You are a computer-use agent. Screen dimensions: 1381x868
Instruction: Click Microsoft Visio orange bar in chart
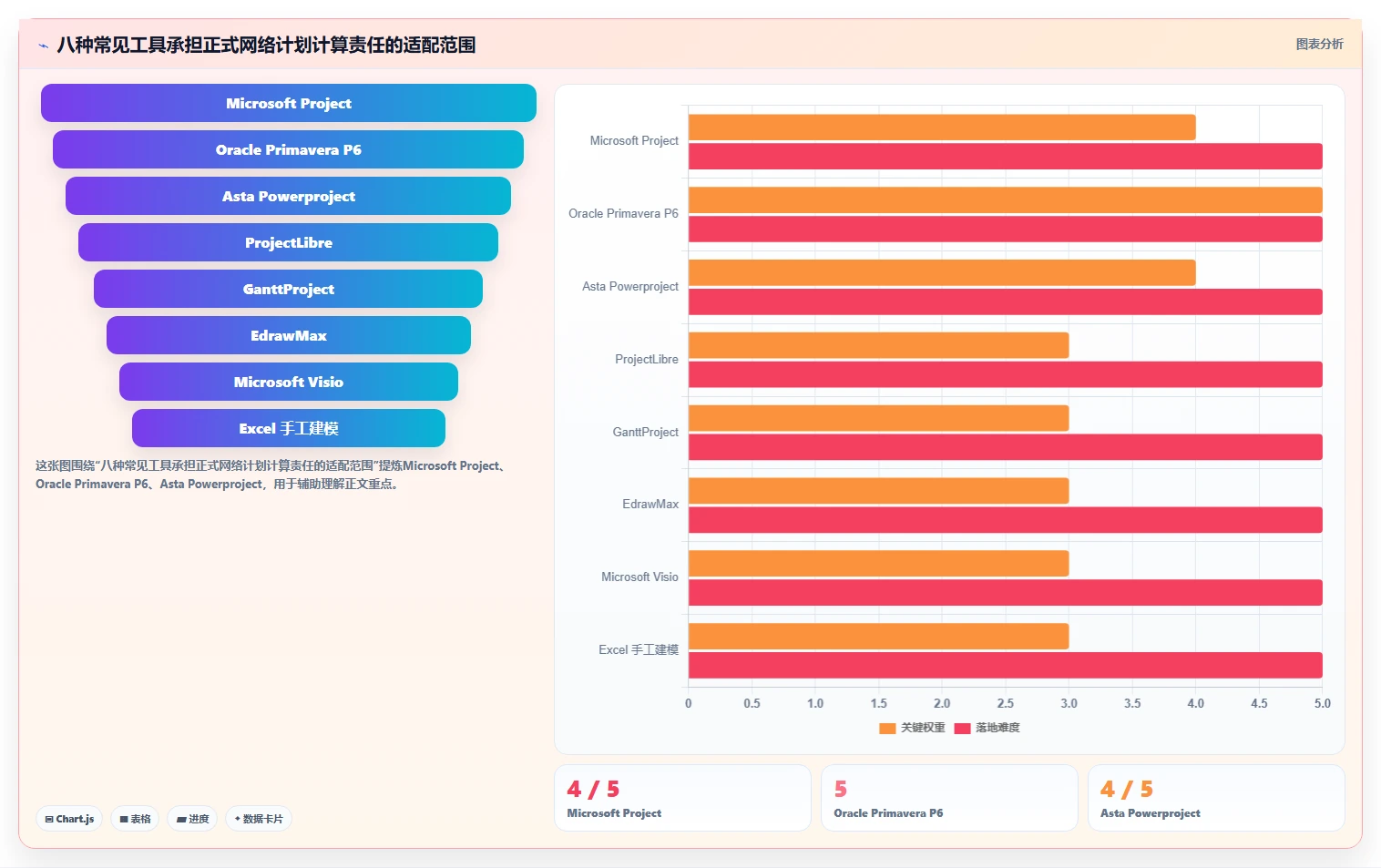click(x=879, y=564)
